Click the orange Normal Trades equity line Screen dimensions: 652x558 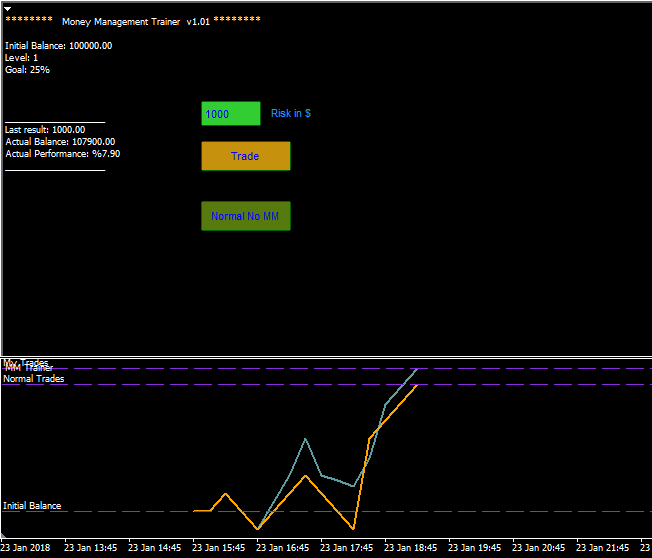coord(328,502)
